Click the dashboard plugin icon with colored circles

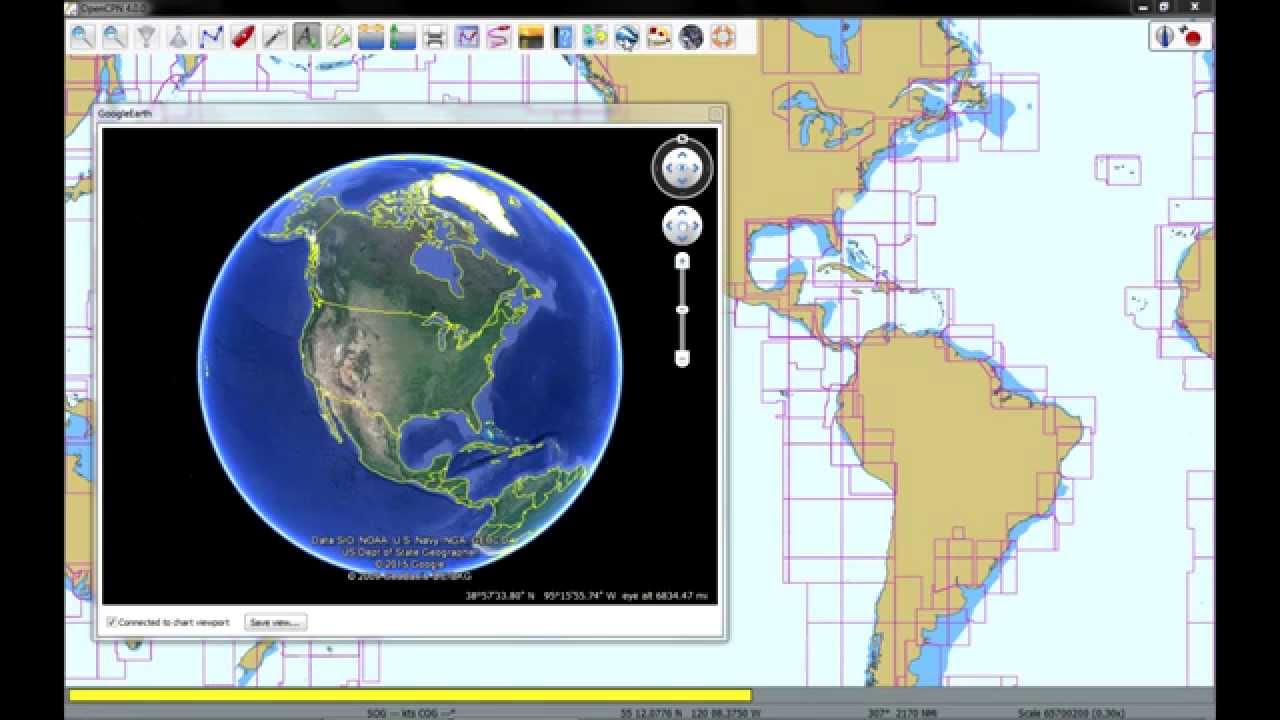[594, 38]
